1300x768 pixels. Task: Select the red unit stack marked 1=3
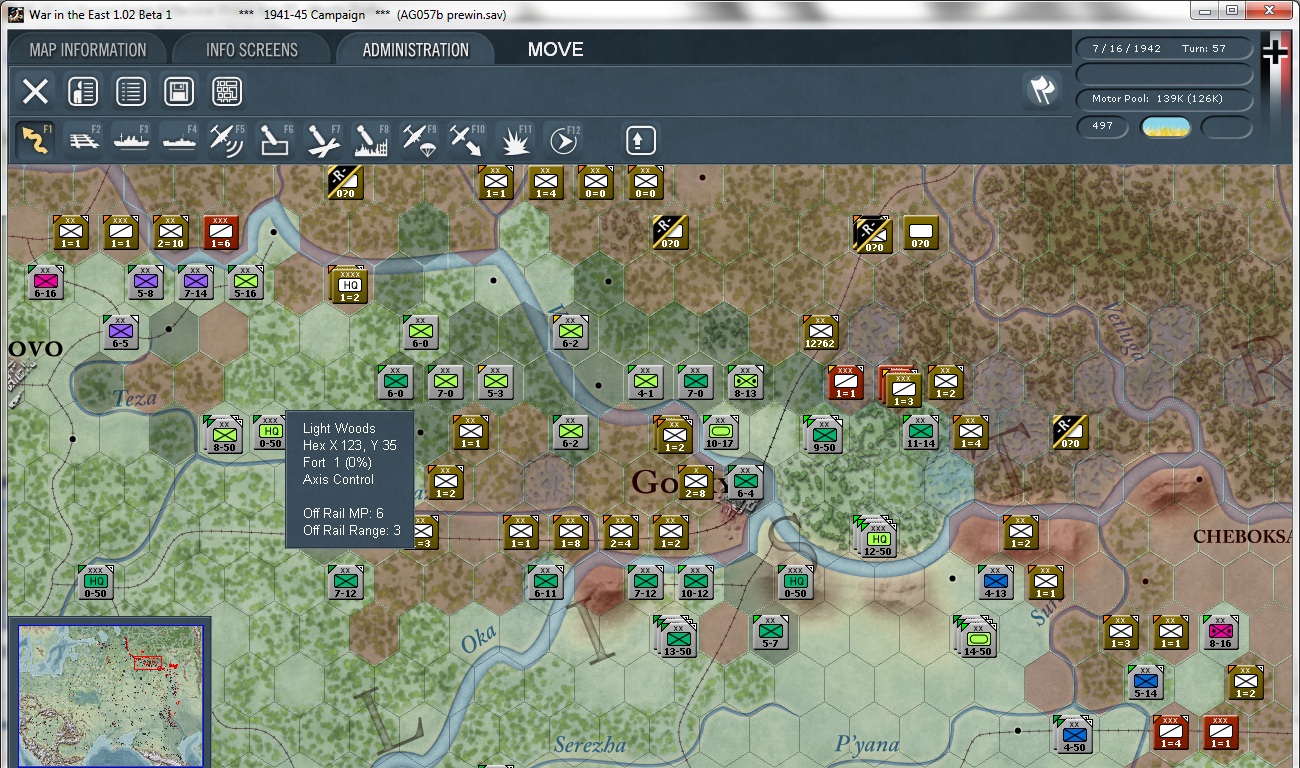[x=900, y=387]
